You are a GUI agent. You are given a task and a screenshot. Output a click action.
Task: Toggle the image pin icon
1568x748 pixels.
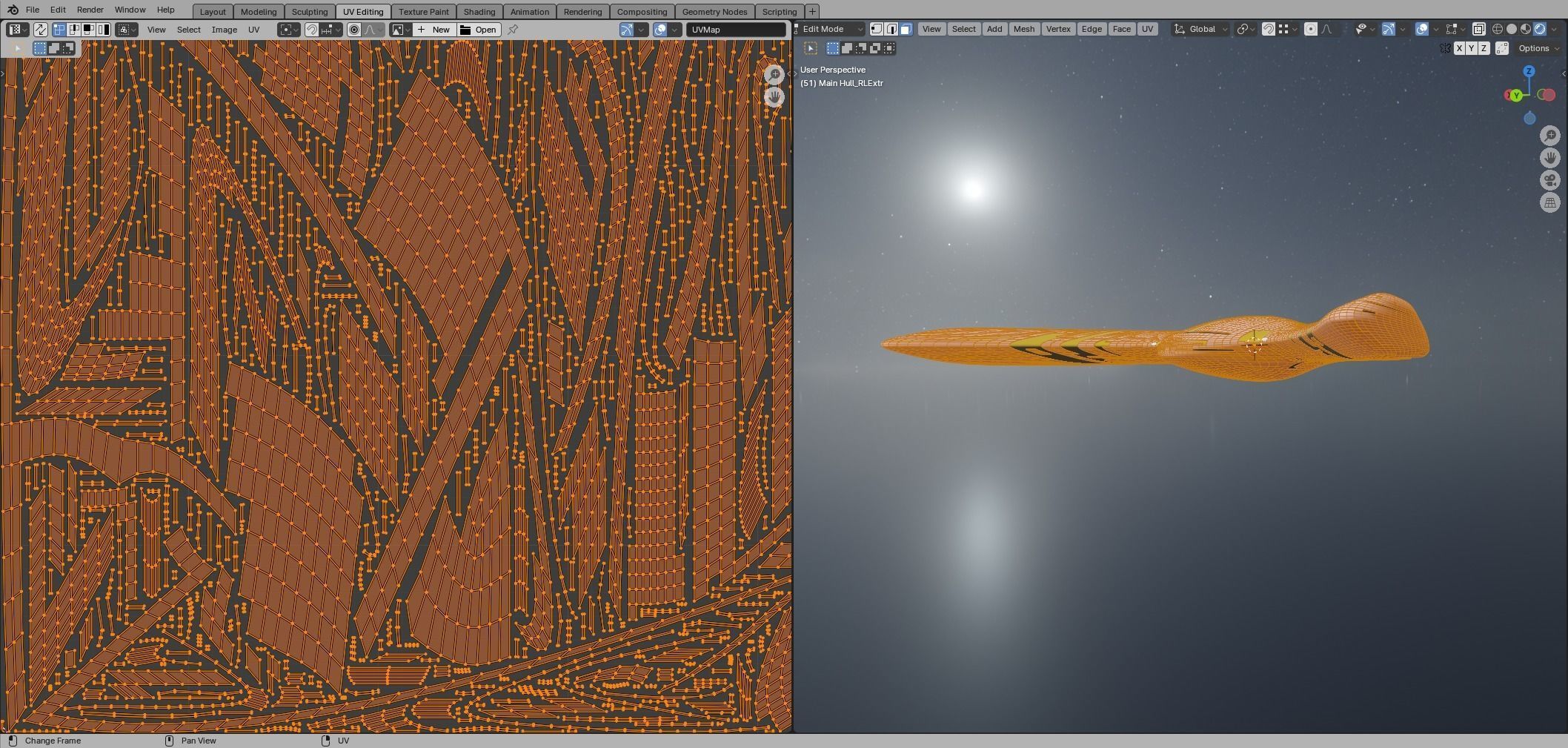click(x=513, y=30)
